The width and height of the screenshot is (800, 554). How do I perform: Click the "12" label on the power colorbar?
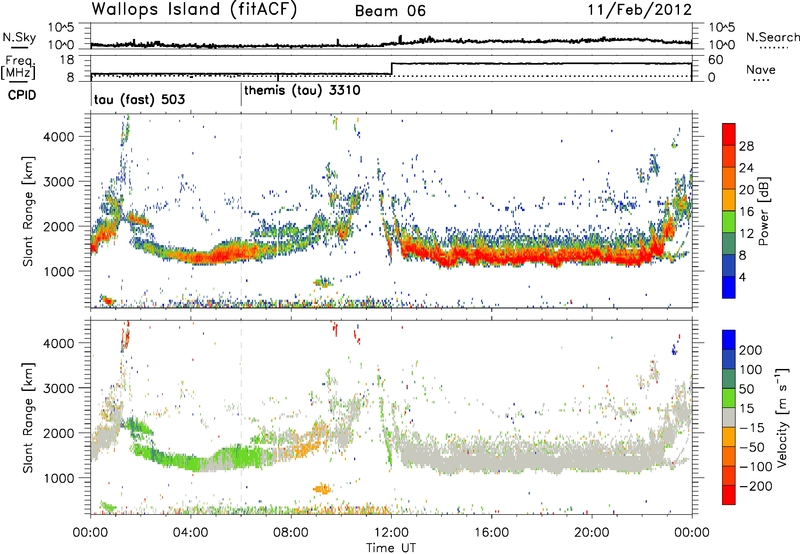[746, 234]
